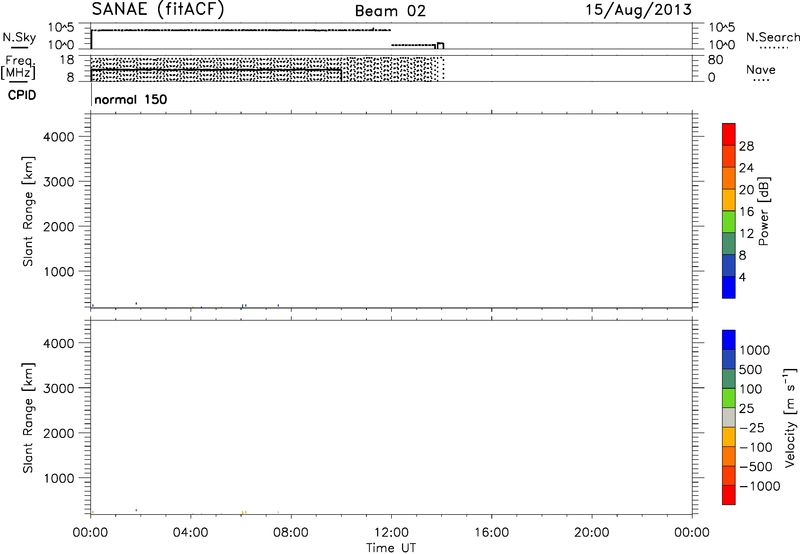Click the Time UT axis label
This screenshot has height=554, width=800.
click(391, 548)
